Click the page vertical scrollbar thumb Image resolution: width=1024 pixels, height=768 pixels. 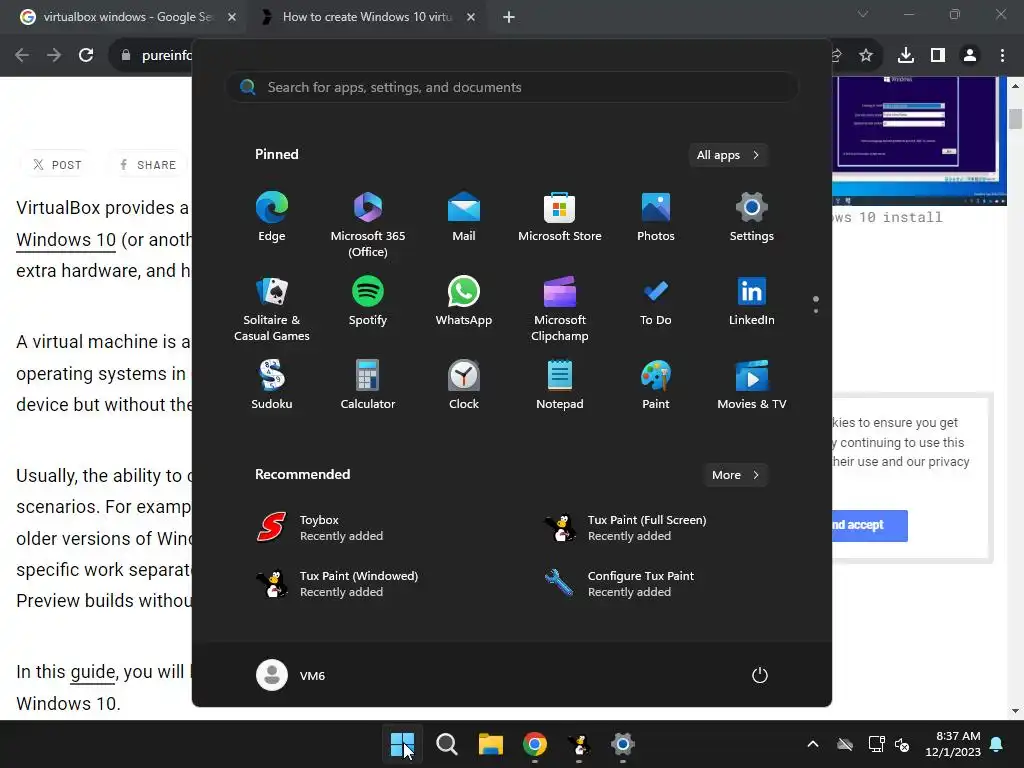tap(1015, 119)
